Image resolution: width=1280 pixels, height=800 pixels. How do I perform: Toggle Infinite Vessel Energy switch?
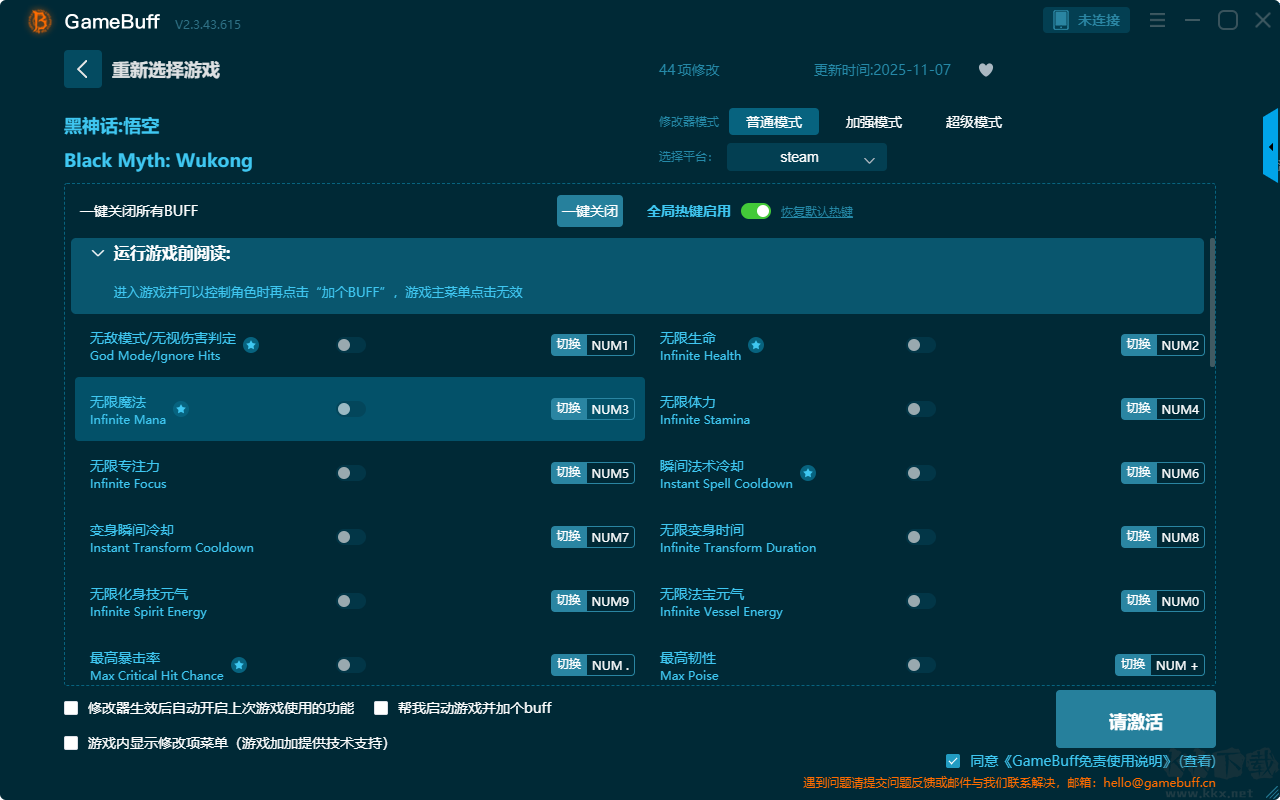pyautogui.click(x=921, y=601)
